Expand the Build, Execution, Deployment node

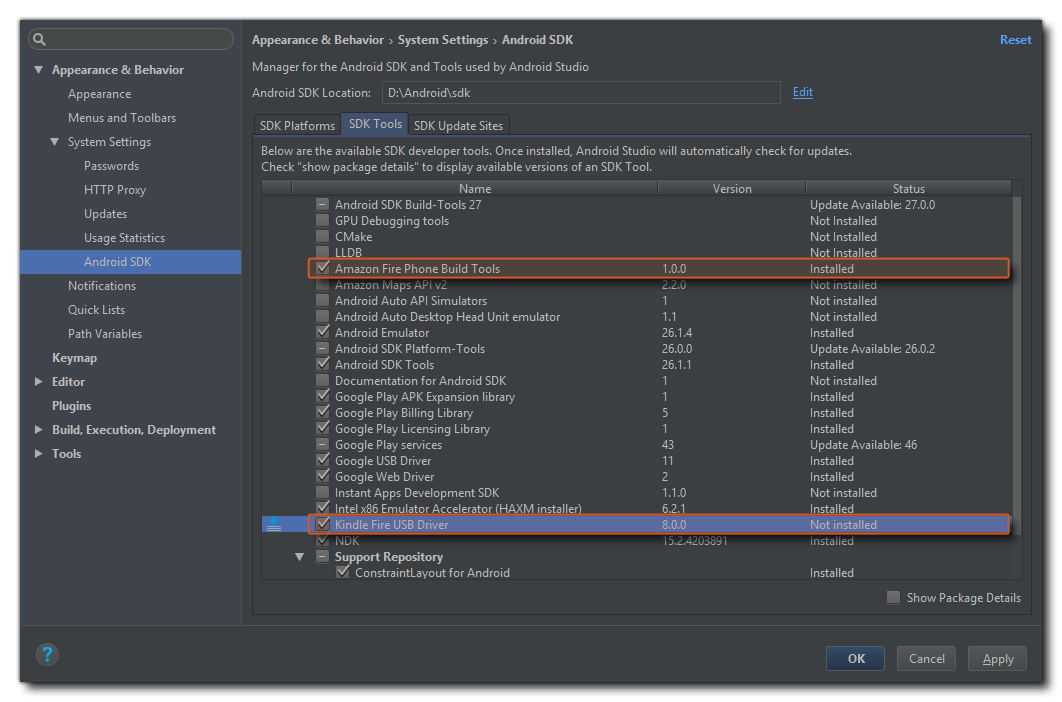pyautogui.click(x=39, y=430)
